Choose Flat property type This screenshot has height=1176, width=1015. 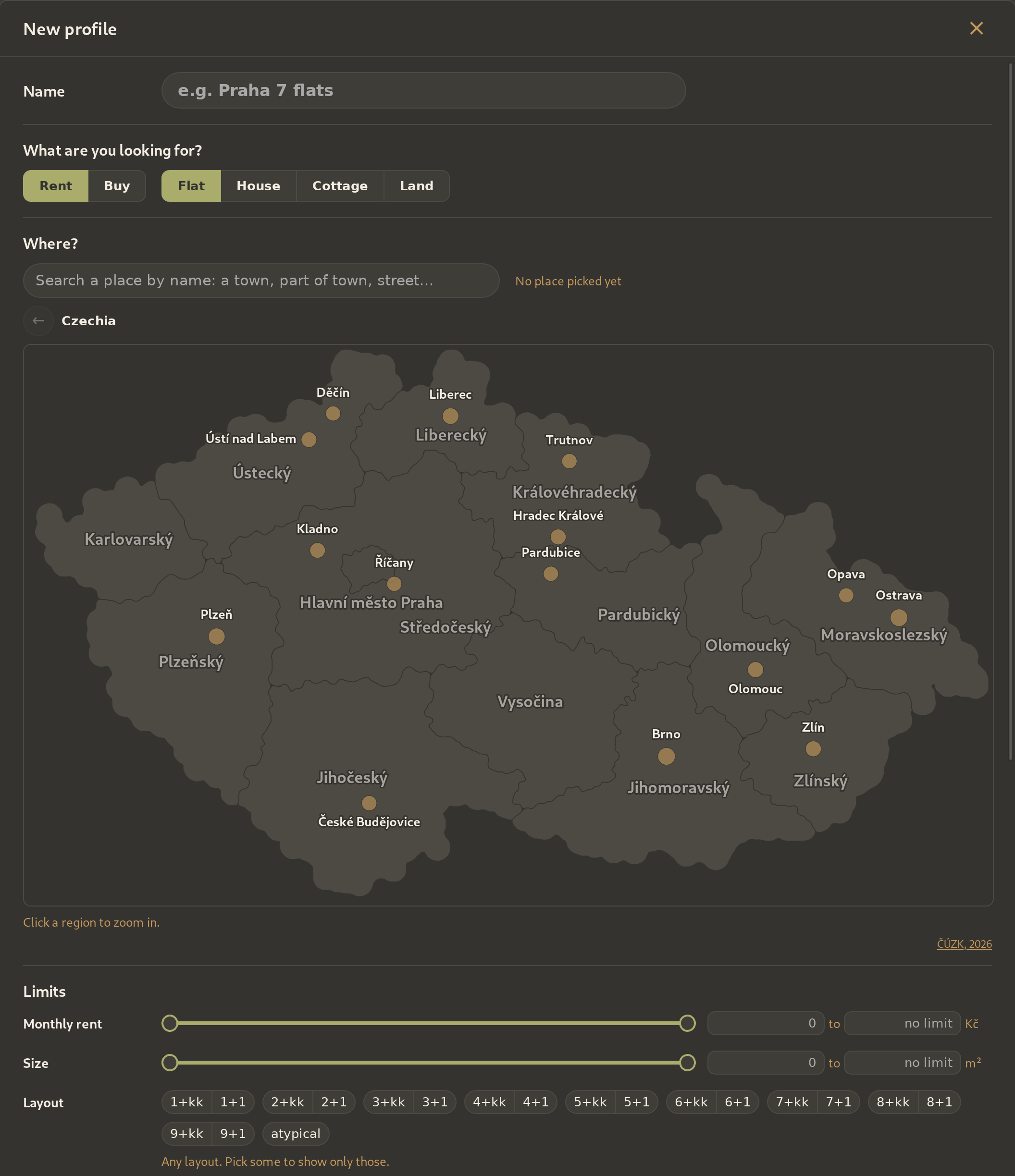tap(191, 185)
